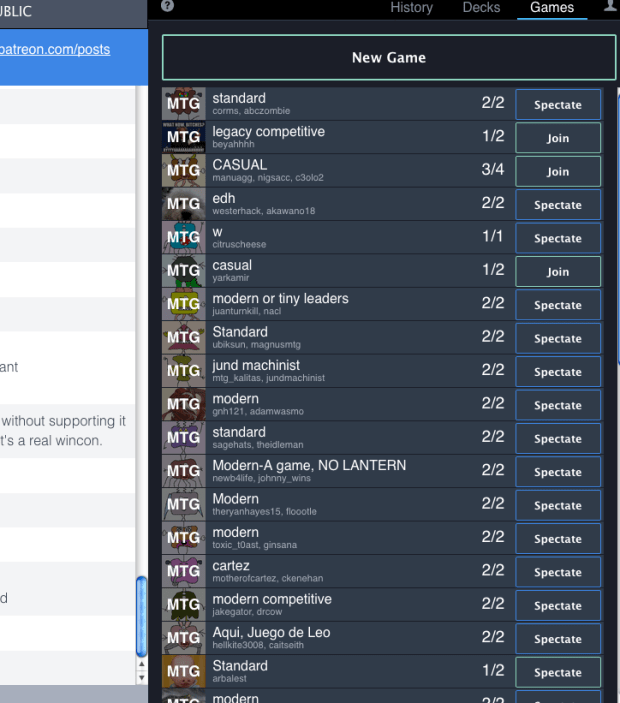This screenshot has width=620, height=703.
Task: Click MTG avatar of the cartez game
Action: (184, 571)
